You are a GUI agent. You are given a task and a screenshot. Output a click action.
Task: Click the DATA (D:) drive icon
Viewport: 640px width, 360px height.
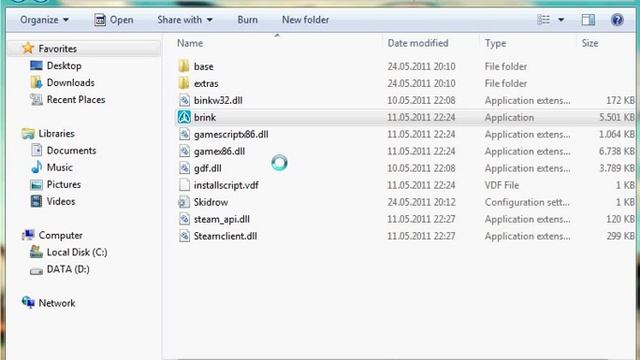point(36,270)
